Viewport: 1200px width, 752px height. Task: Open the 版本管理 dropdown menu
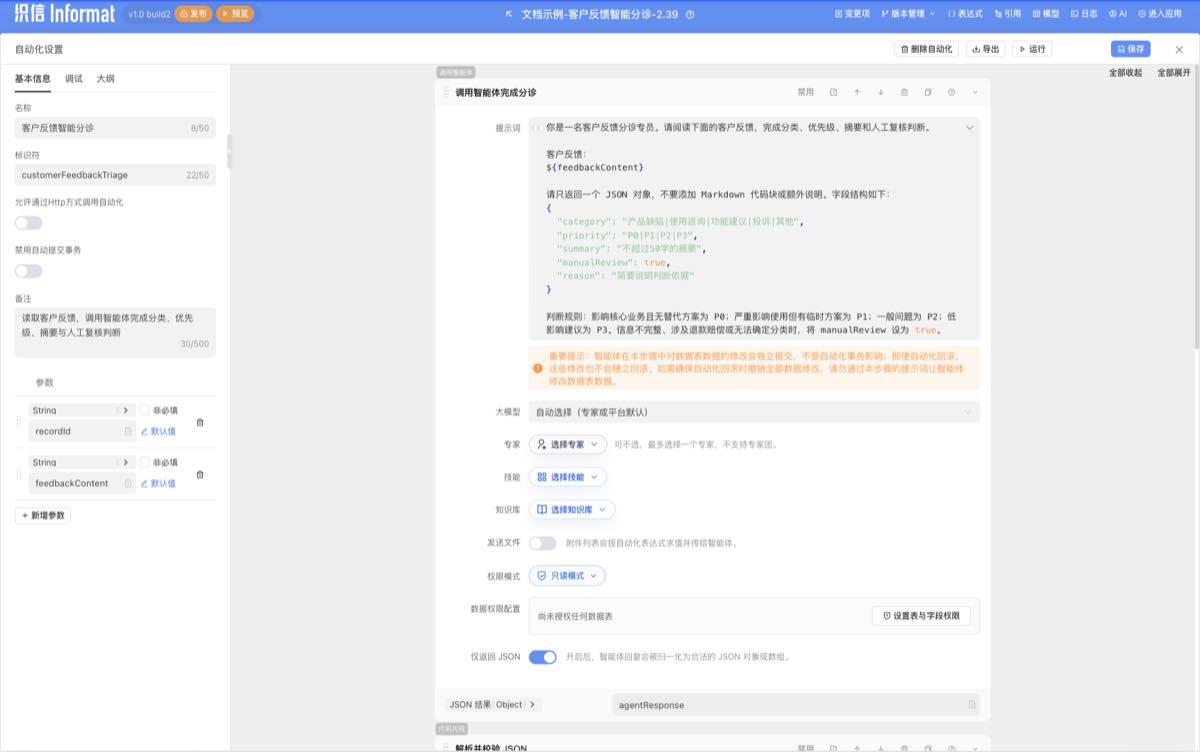coord(908,14)
